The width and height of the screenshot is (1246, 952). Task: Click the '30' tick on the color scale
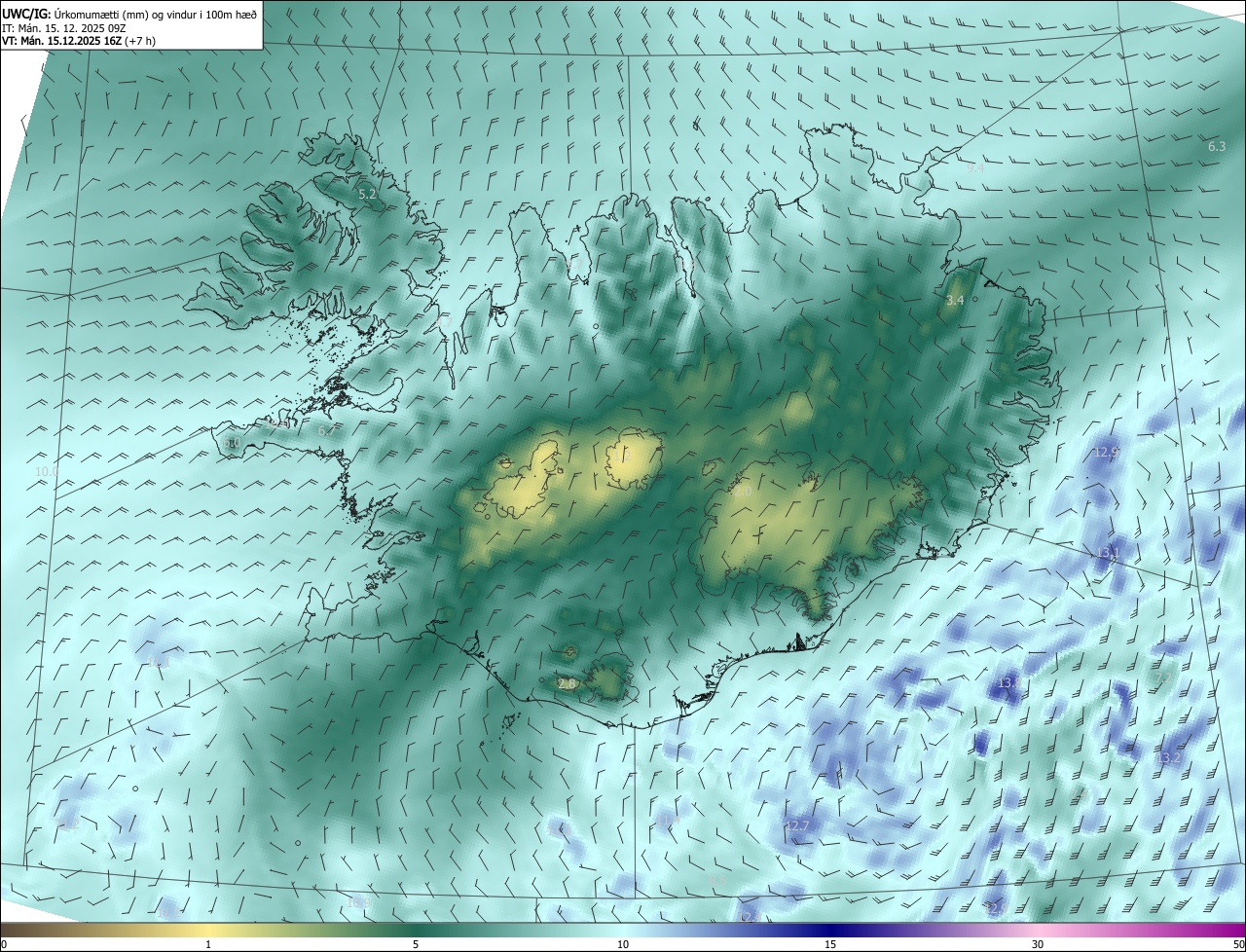pyautogui.click(x=1038, y=945)
